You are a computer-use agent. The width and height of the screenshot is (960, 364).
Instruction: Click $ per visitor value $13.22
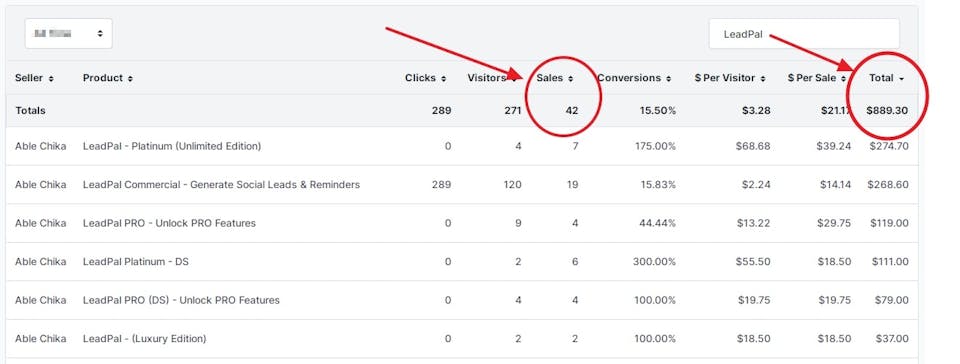[x=754, y=223]
